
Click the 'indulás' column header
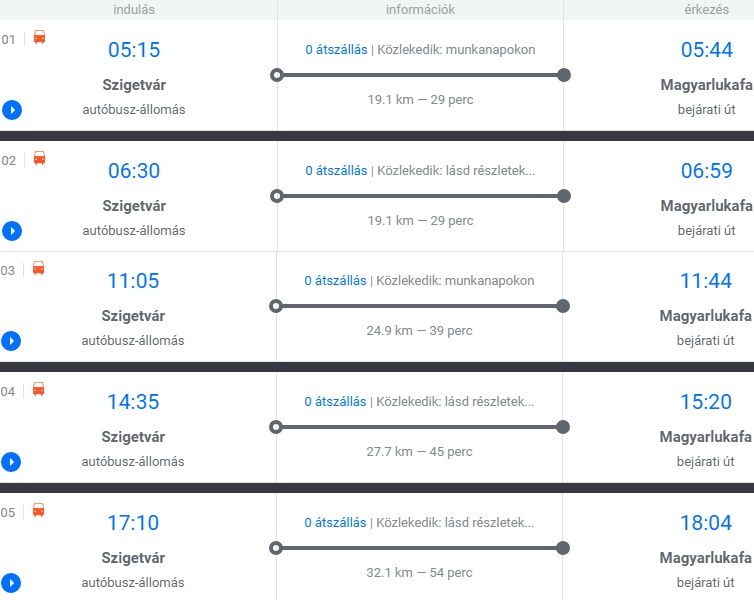(134, 10)
